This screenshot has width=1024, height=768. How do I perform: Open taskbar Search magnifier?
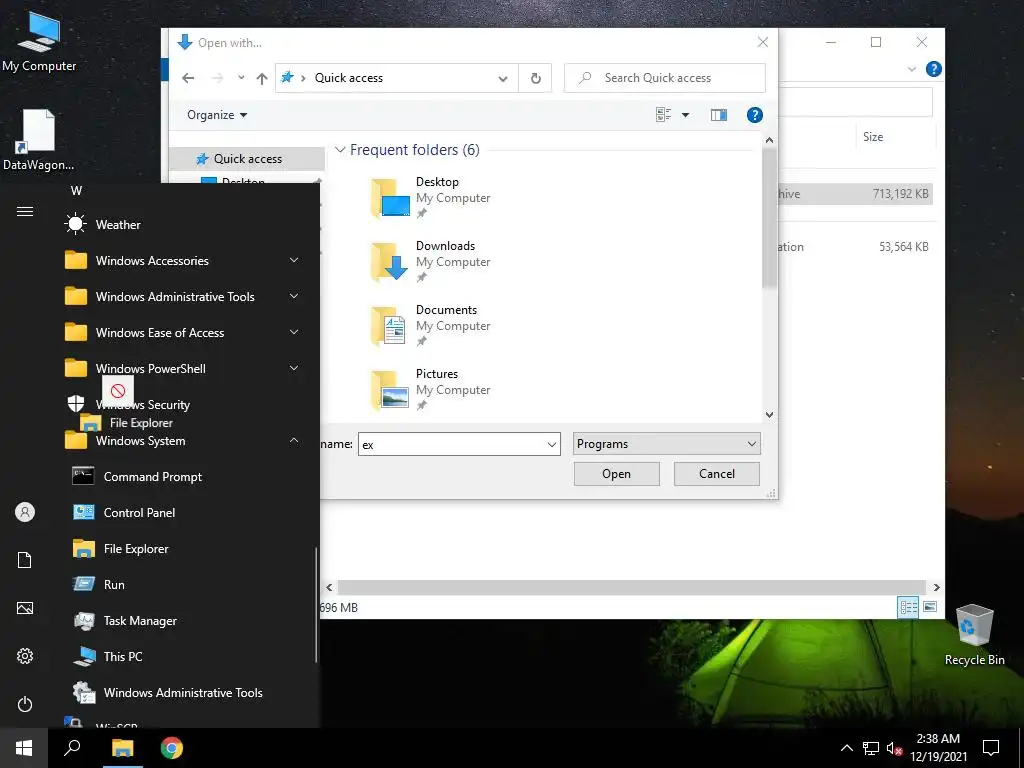[x=72, y=748]
